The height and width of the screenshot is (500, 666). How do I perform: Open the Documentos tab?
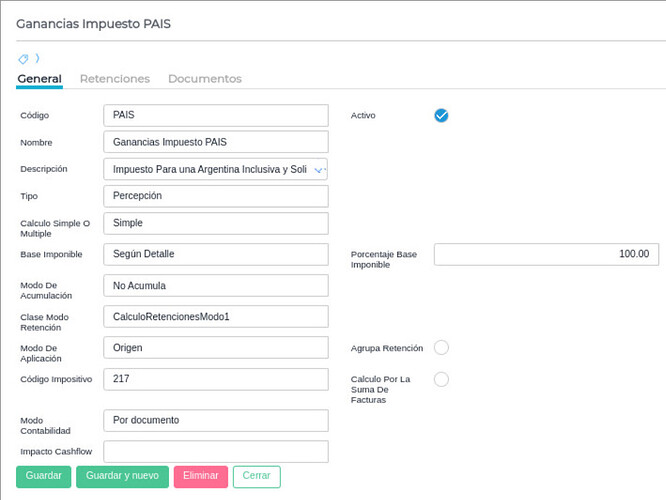click(204, 78)
